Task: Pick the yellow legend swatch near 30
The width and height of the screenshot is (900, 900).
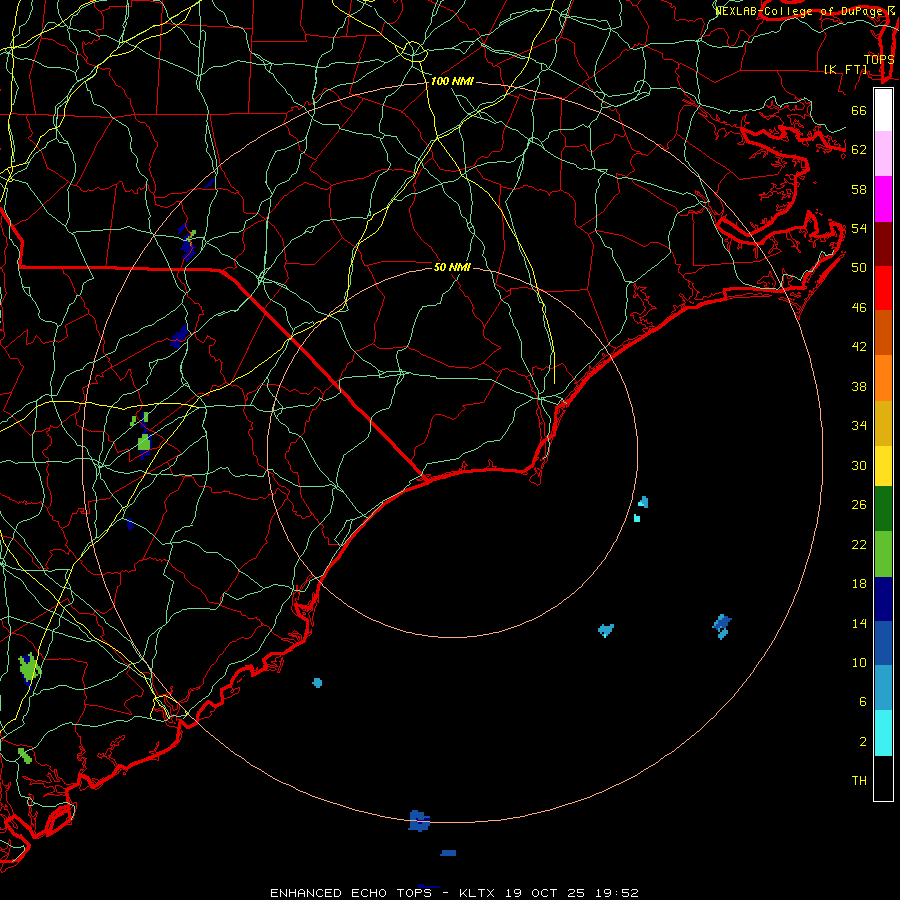Action: click(883, 466)
